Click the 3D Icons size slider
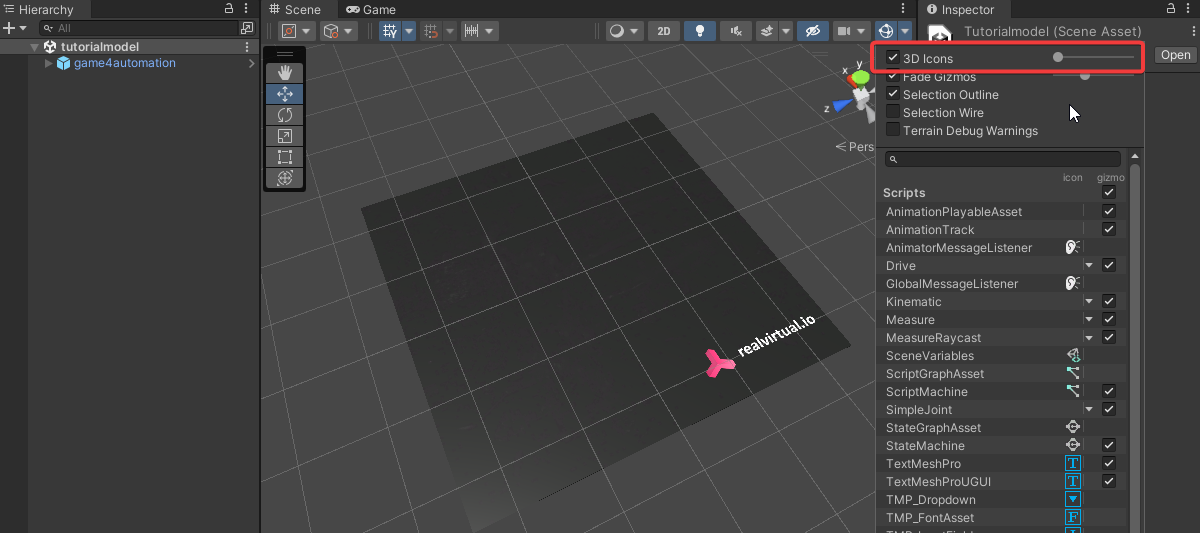Image resolution: width=1200 pixels, height=533 pixels. [1094, 58]
